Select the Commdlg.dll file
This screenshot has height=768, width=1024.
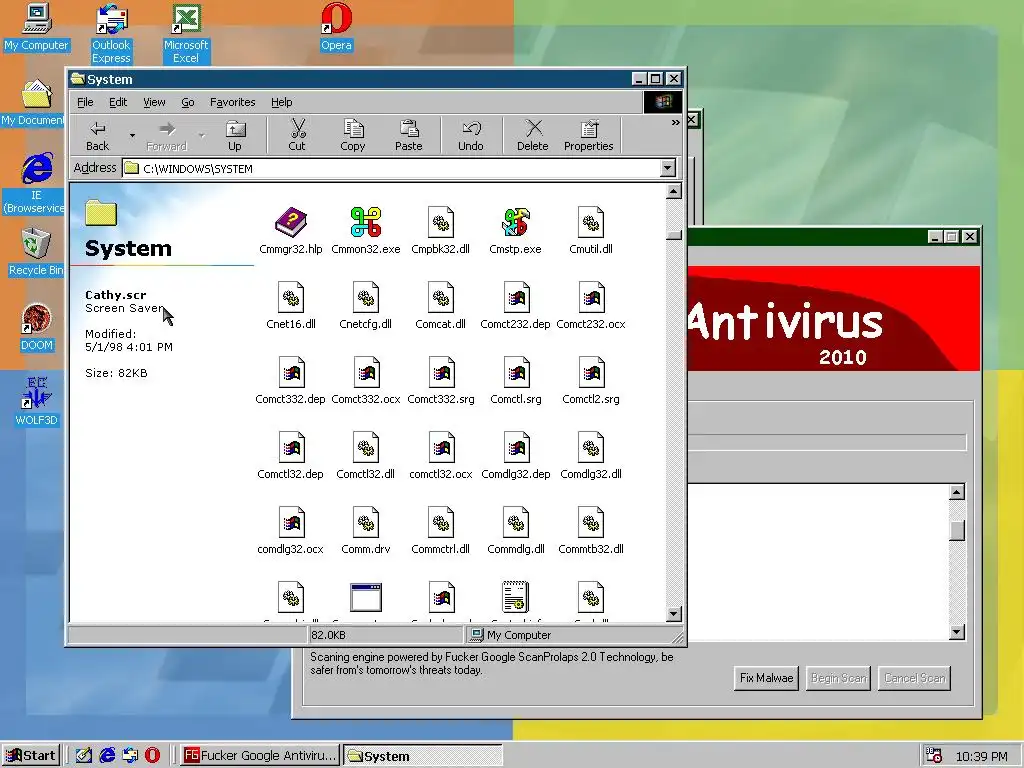pos(516,531)
